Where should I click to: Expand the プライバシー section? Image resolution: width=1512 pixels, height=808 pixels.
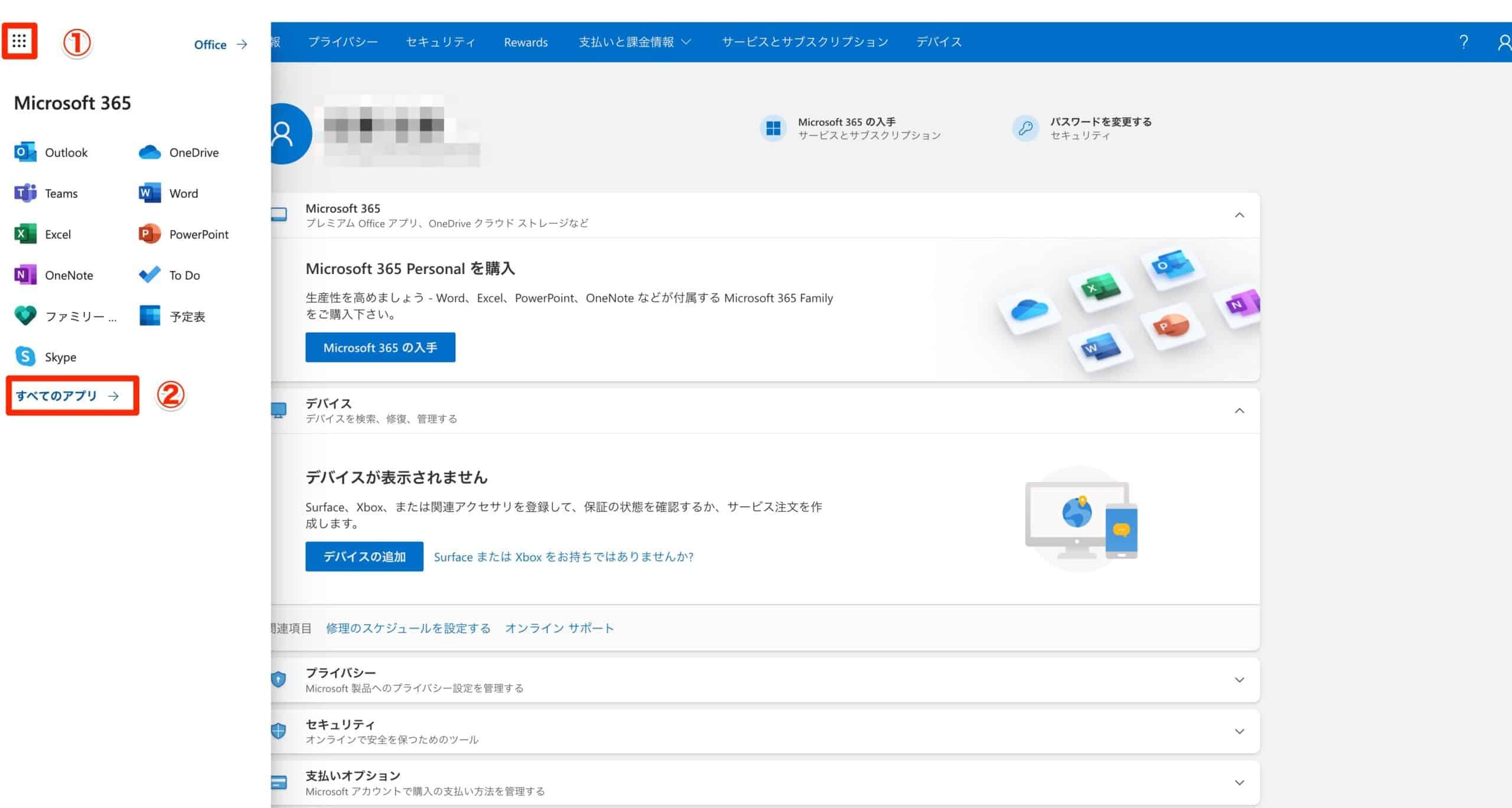pyautogui.click(x=1240, y=680)
